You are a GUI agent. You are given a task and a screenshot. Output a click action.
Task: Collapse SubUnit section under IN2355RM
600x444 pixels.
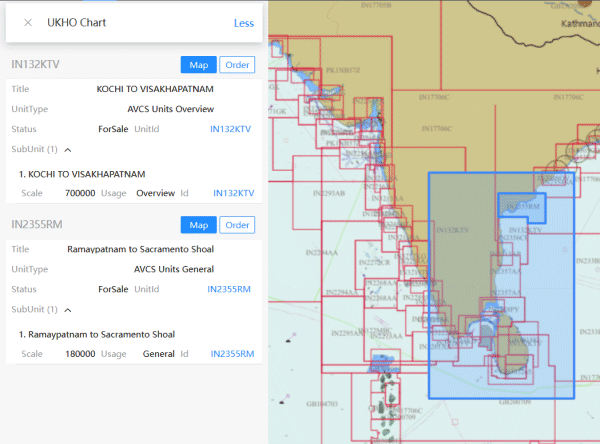pos(67,309)
